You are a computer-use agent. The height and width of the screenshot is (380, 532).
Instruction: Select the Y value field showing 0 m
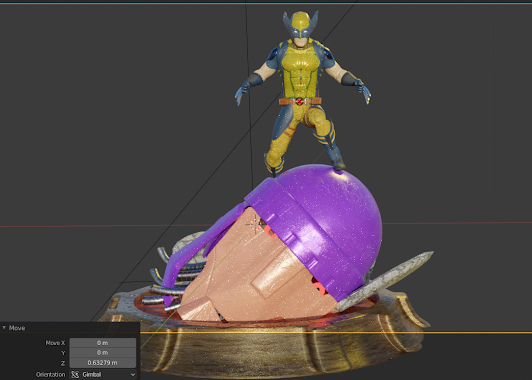pyautogui.click(x=103, y=353)
